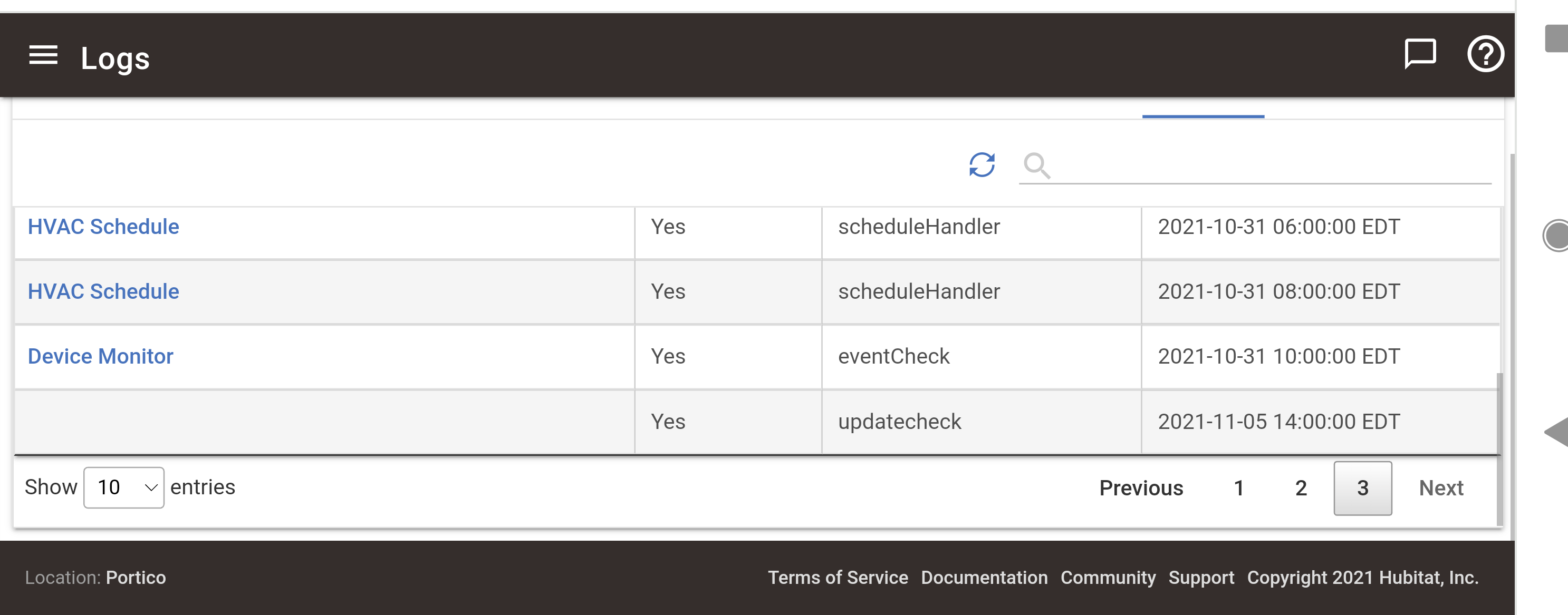Open the Support footer link
1568x615 pixels.
point(1201,577)
